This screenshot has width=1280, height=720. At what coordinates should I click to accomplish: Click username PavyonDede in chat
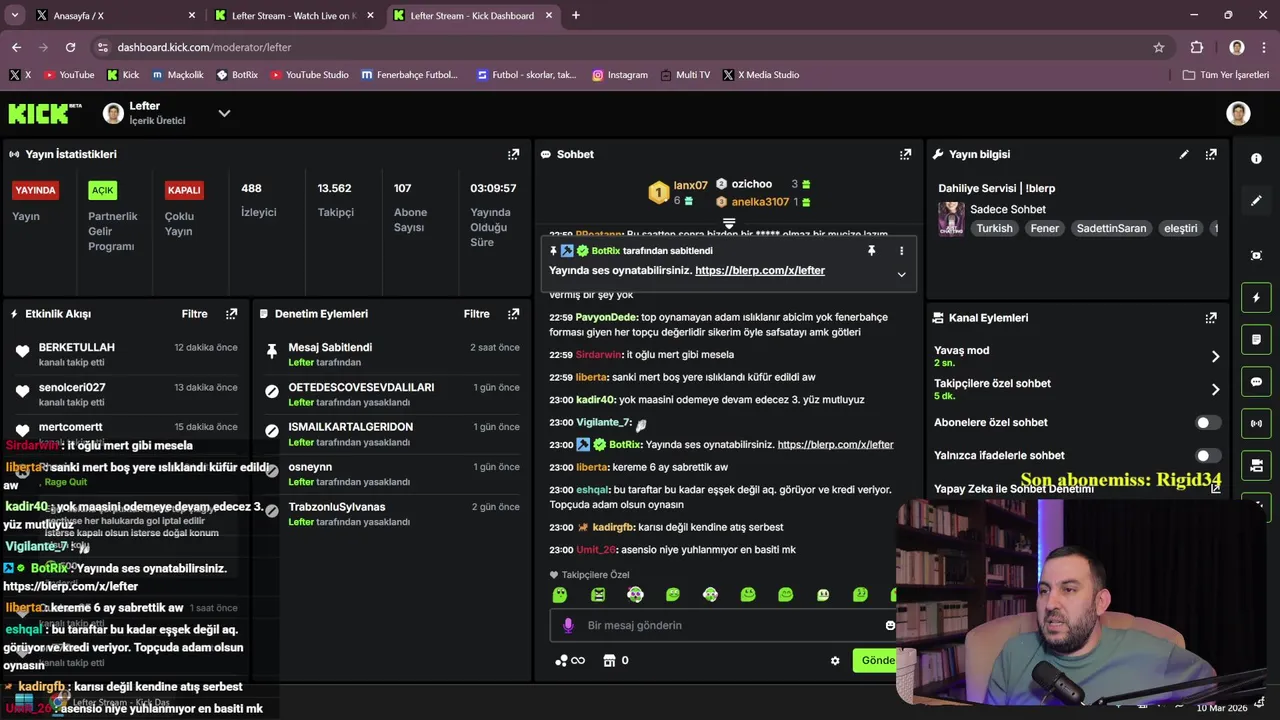click(607, 318)
